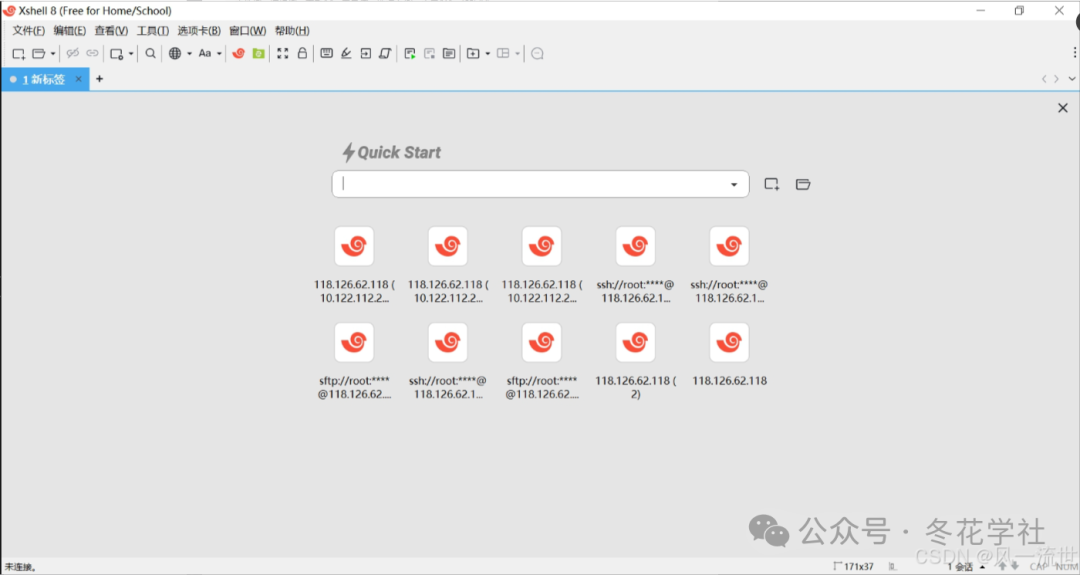Click the highlighter pen icon
The height and width of the screenshot is (575, 1080).
346,54
